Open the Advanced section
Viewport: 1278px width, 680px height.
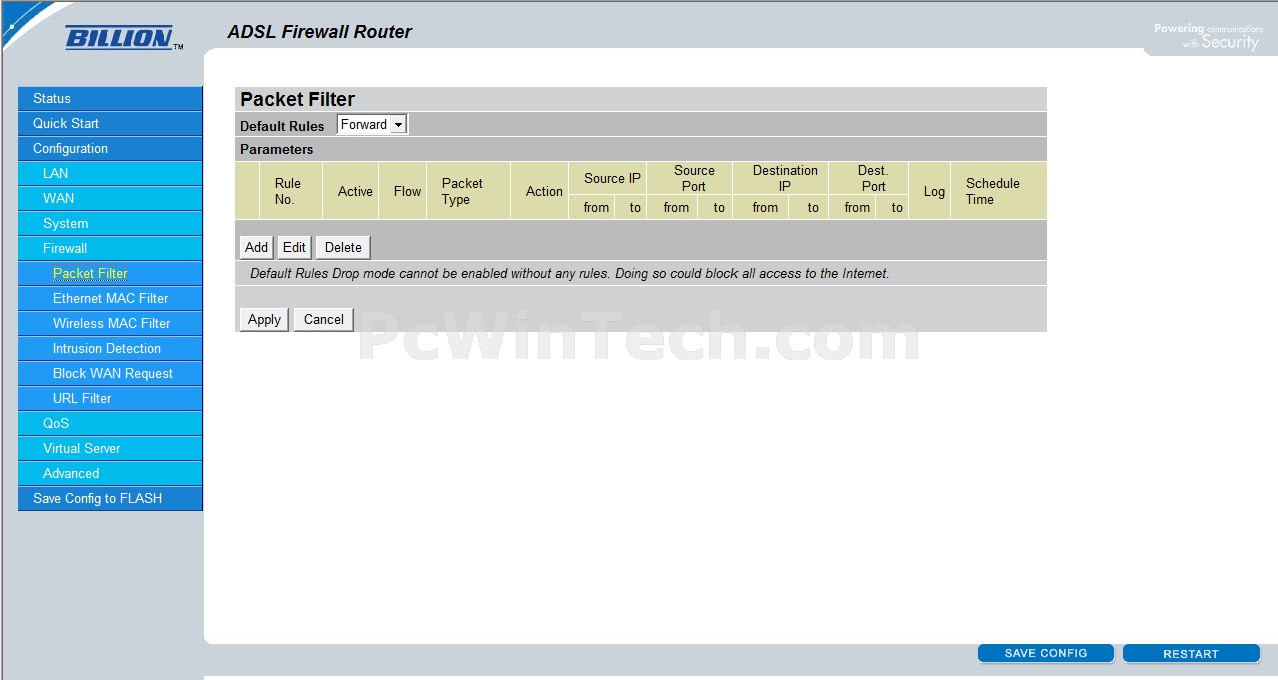110,473
